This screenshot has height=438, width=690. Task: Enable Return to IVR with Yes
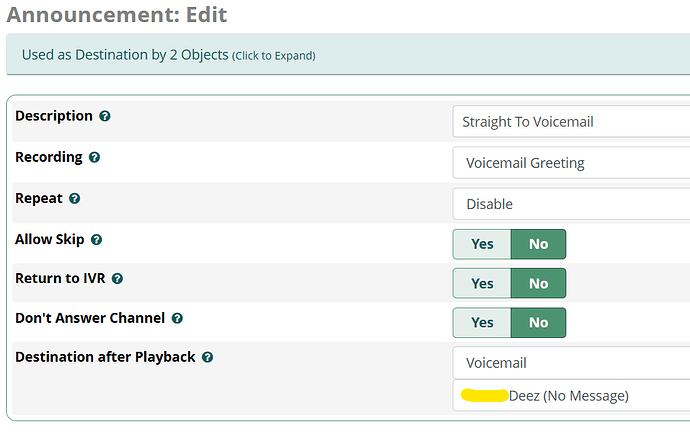482,283
